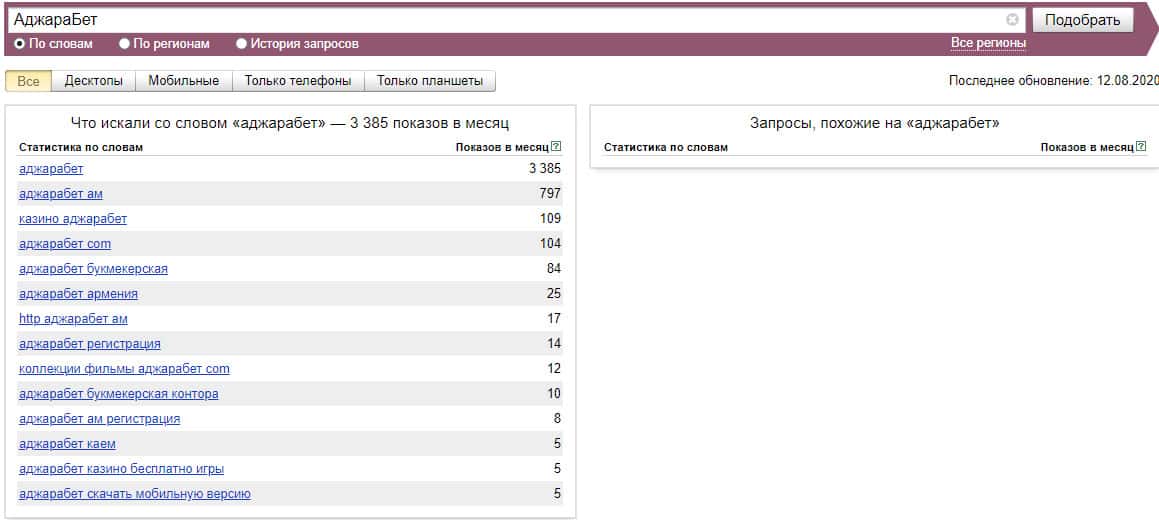Click heading 'Что искали со словом «аджарабет»'
The height and width of the screenshot is (520, 1159).
199,123
